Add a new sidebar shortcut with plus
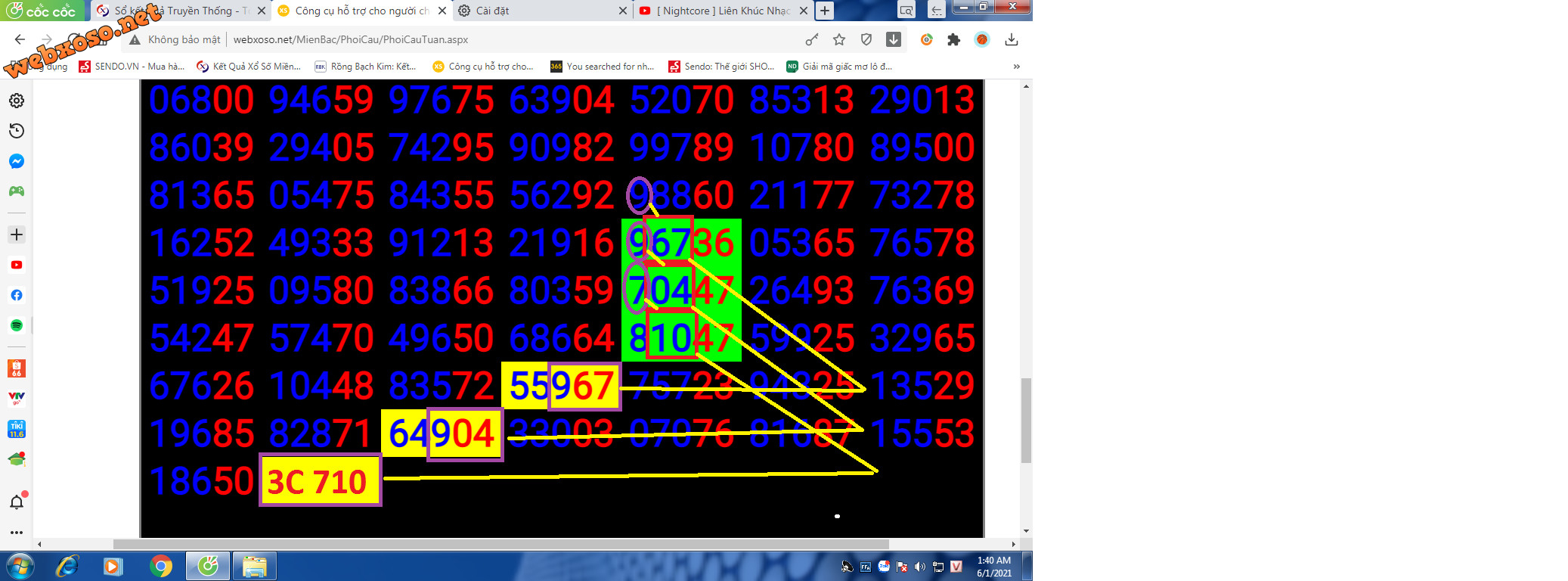The height and width of the screenshot is (581, 1568). point(17,235)
